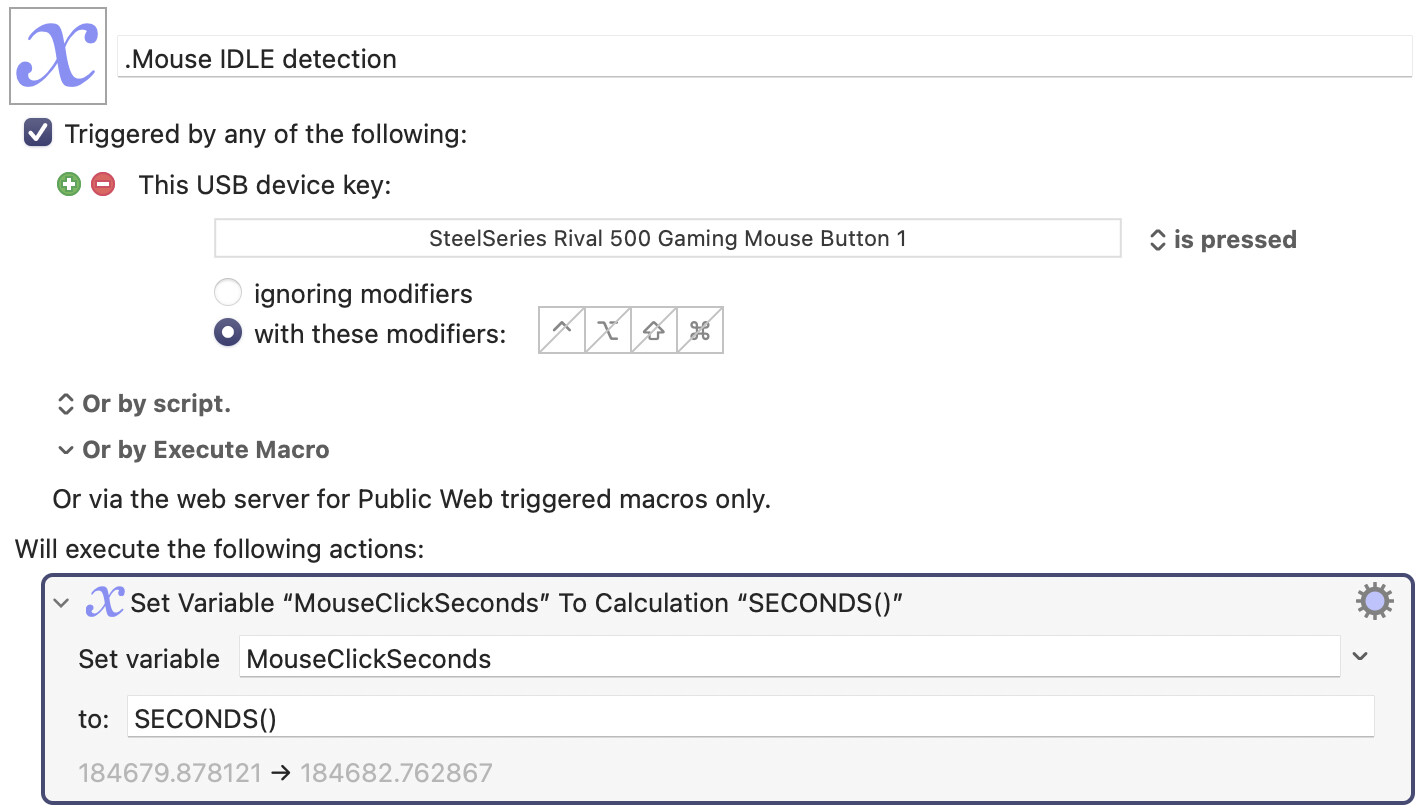Collapse the Set Variable action
The image size is (1424, 810).
[x=62, y=603]
